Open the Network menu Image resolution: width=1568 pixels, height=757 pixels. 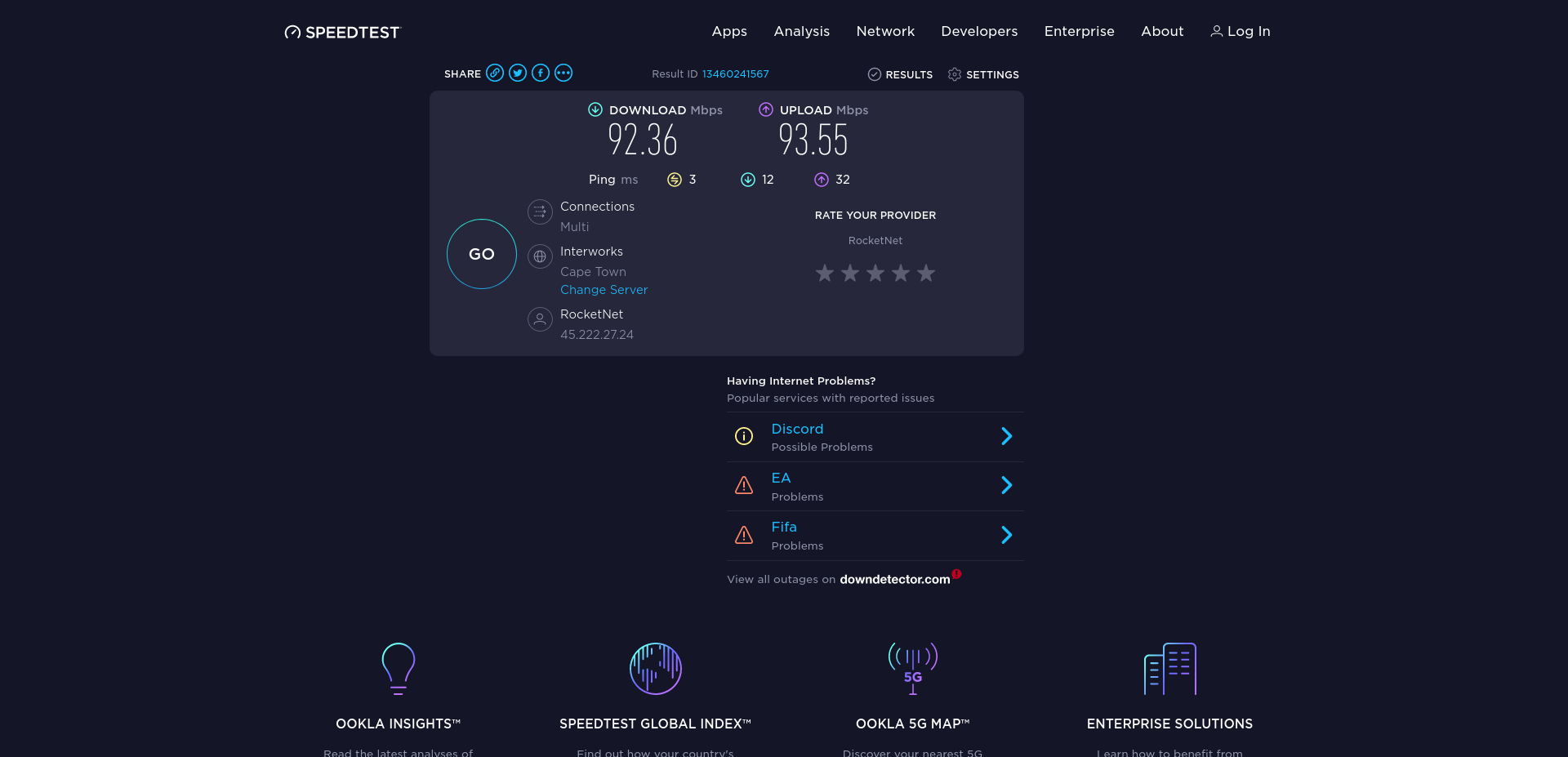tap(885, 31)
